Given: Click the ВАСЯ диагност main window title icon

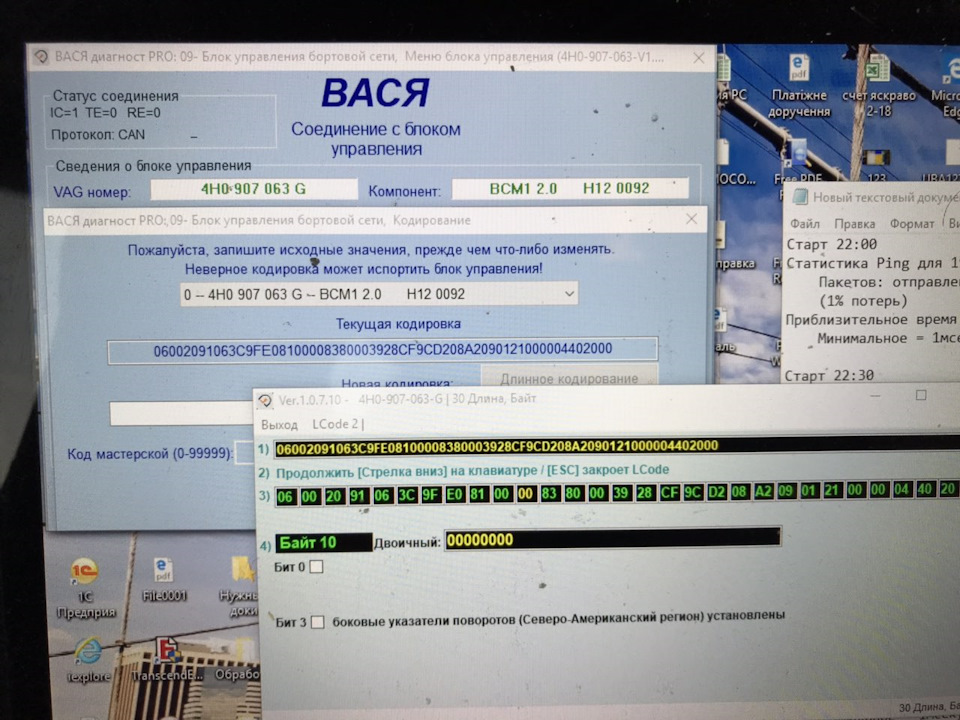Looking at the screenshot, I should [41, 58].
